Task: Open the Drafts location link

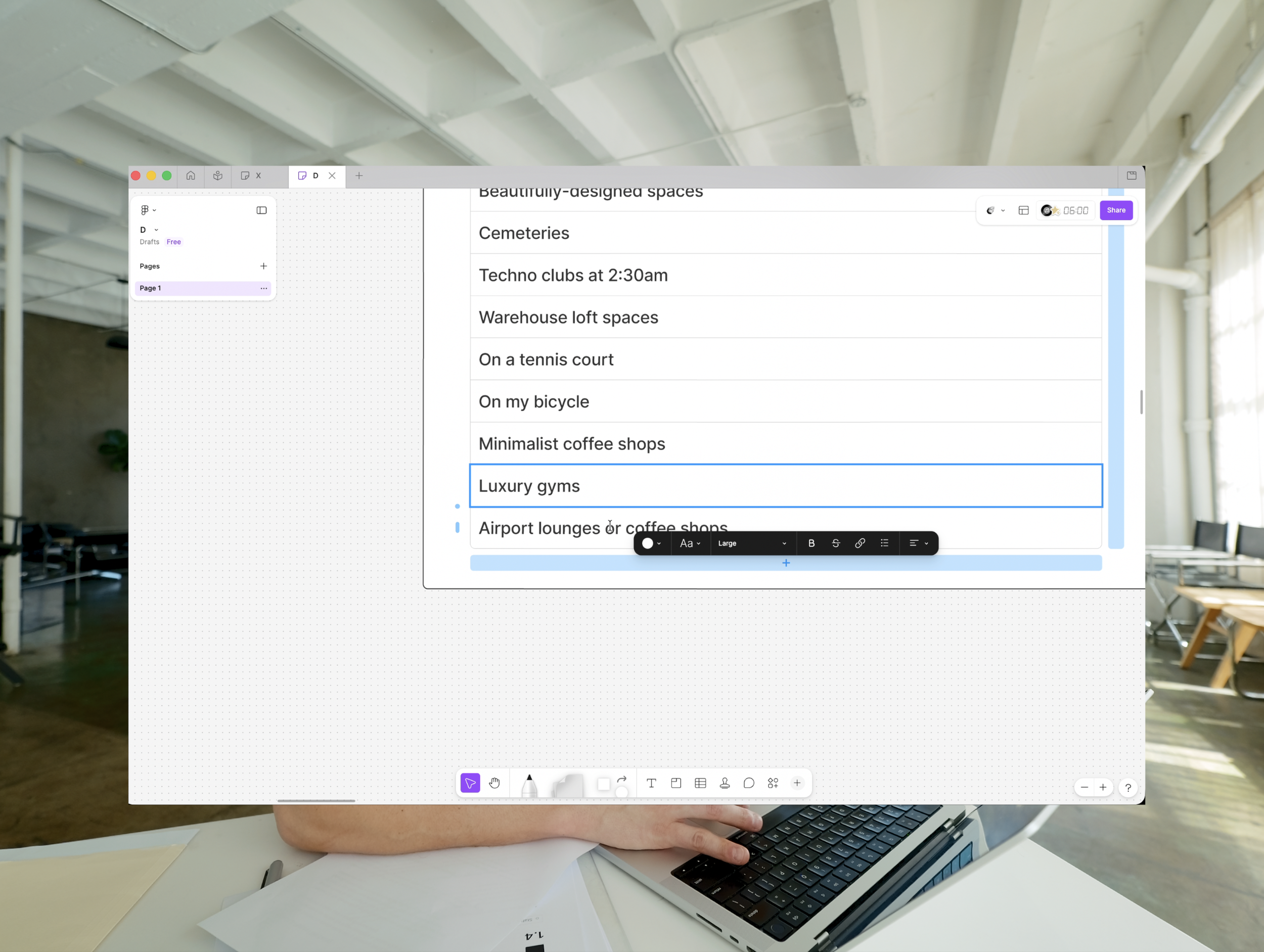Action: [150, 242]
